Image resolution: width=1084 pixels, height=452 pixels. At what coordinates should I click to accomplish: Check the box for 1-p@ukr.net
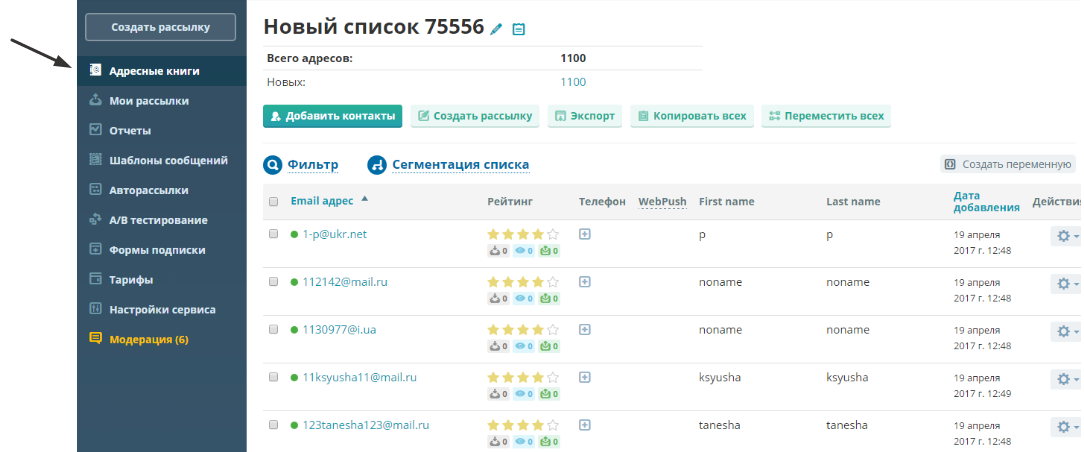273,234
